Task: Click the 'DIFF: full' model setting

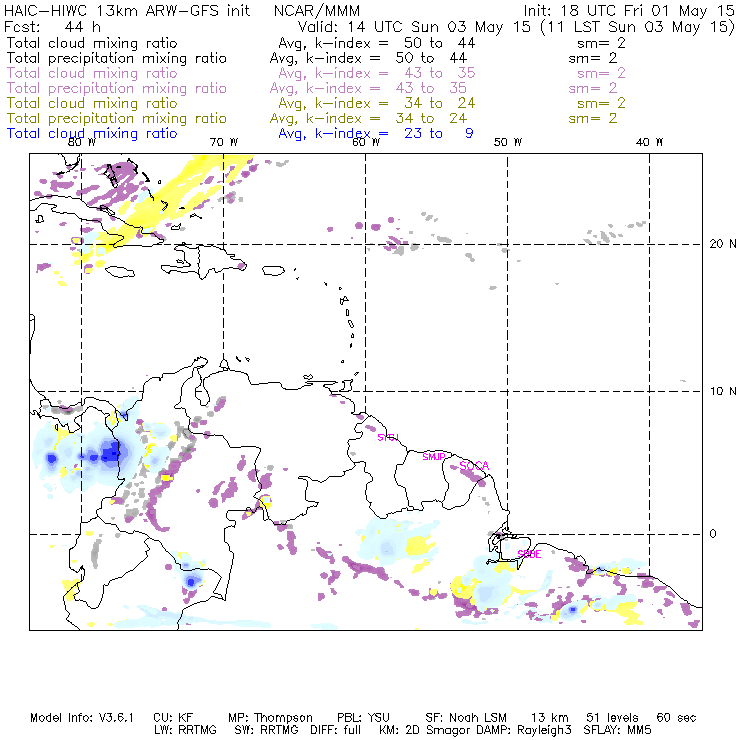Action: pyautogui.click(x=336, y=730)
